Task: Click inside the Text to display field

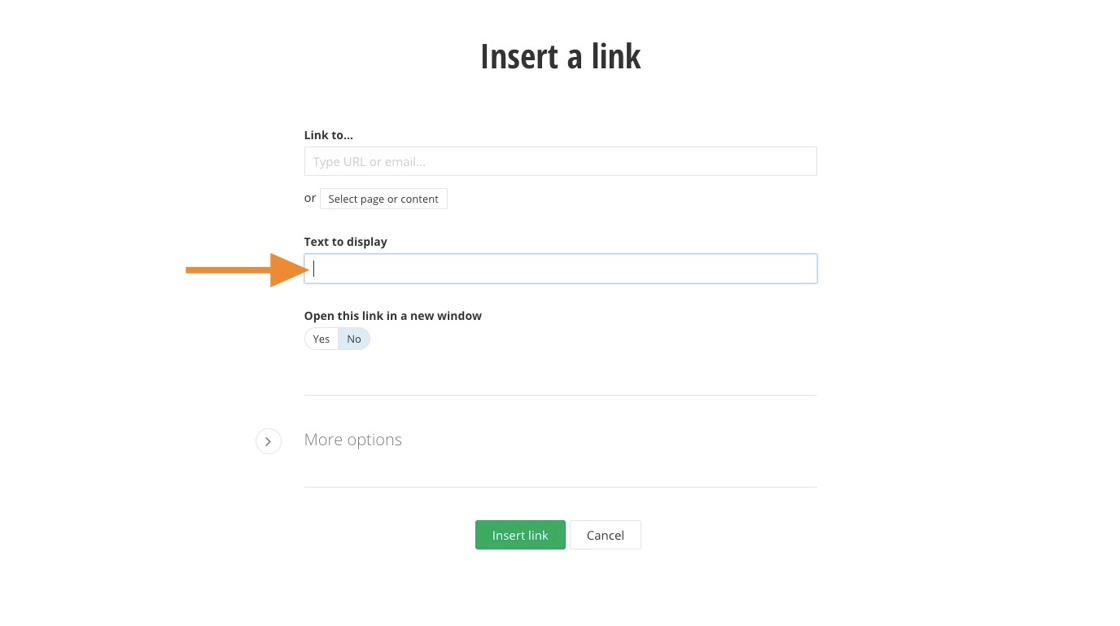Action: click(560, 269)
